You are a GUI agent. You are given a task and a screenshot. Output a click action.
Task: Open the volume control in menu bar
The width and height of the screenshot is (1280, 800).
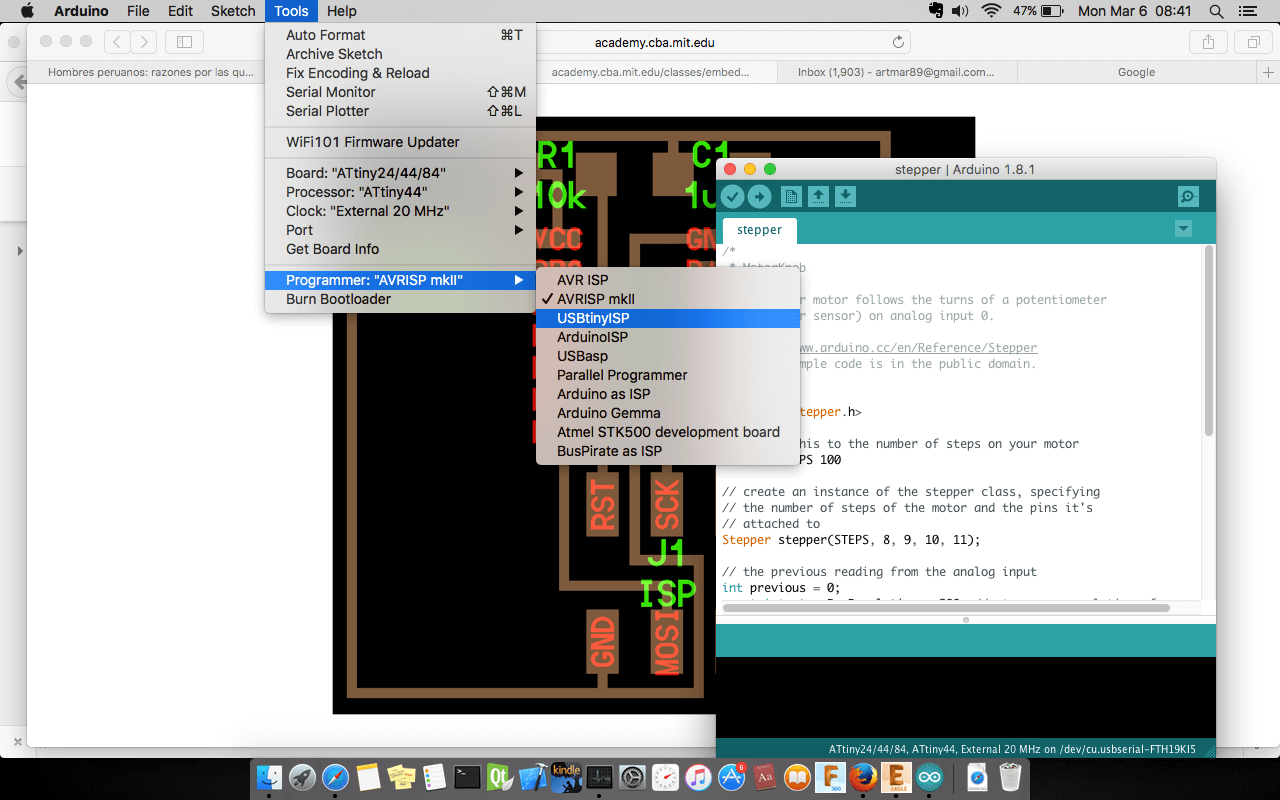tap(960, 11)
